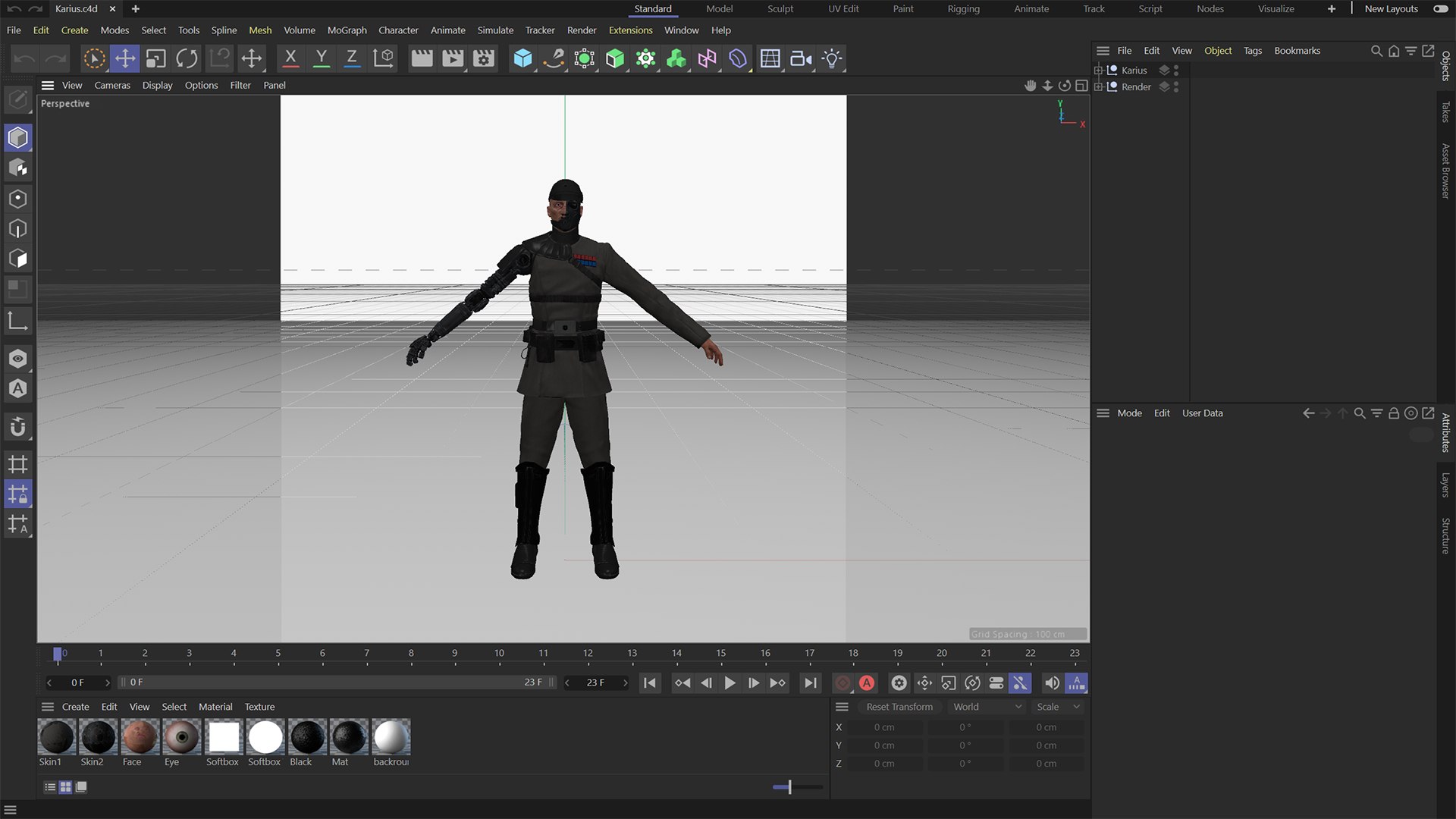The width and height of the screenshot is (1456, 819).
Task: Add a Camera object
Action: pyautogui.click(x=800, y=58)
